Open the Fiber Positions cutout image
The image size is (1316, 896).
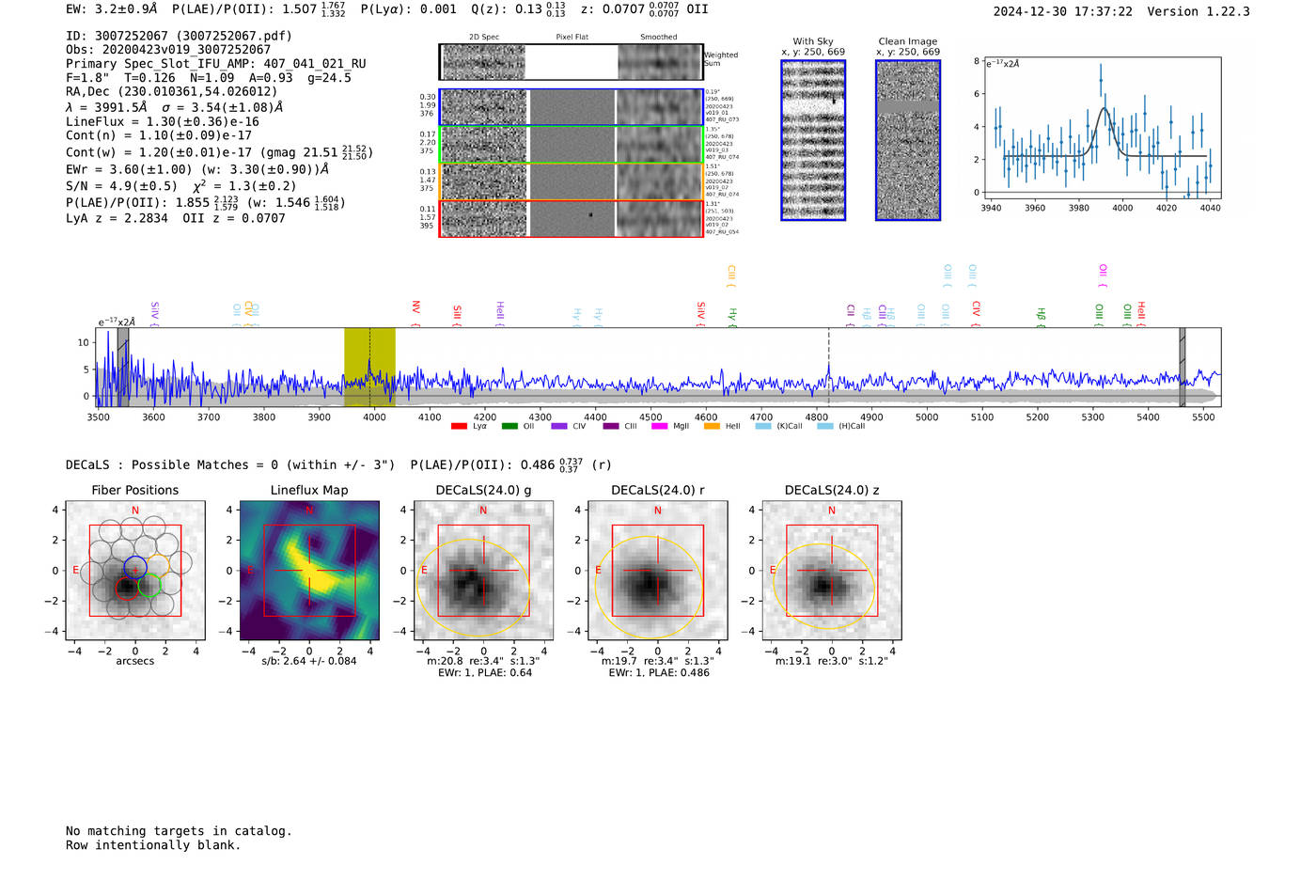coord(135,571)
